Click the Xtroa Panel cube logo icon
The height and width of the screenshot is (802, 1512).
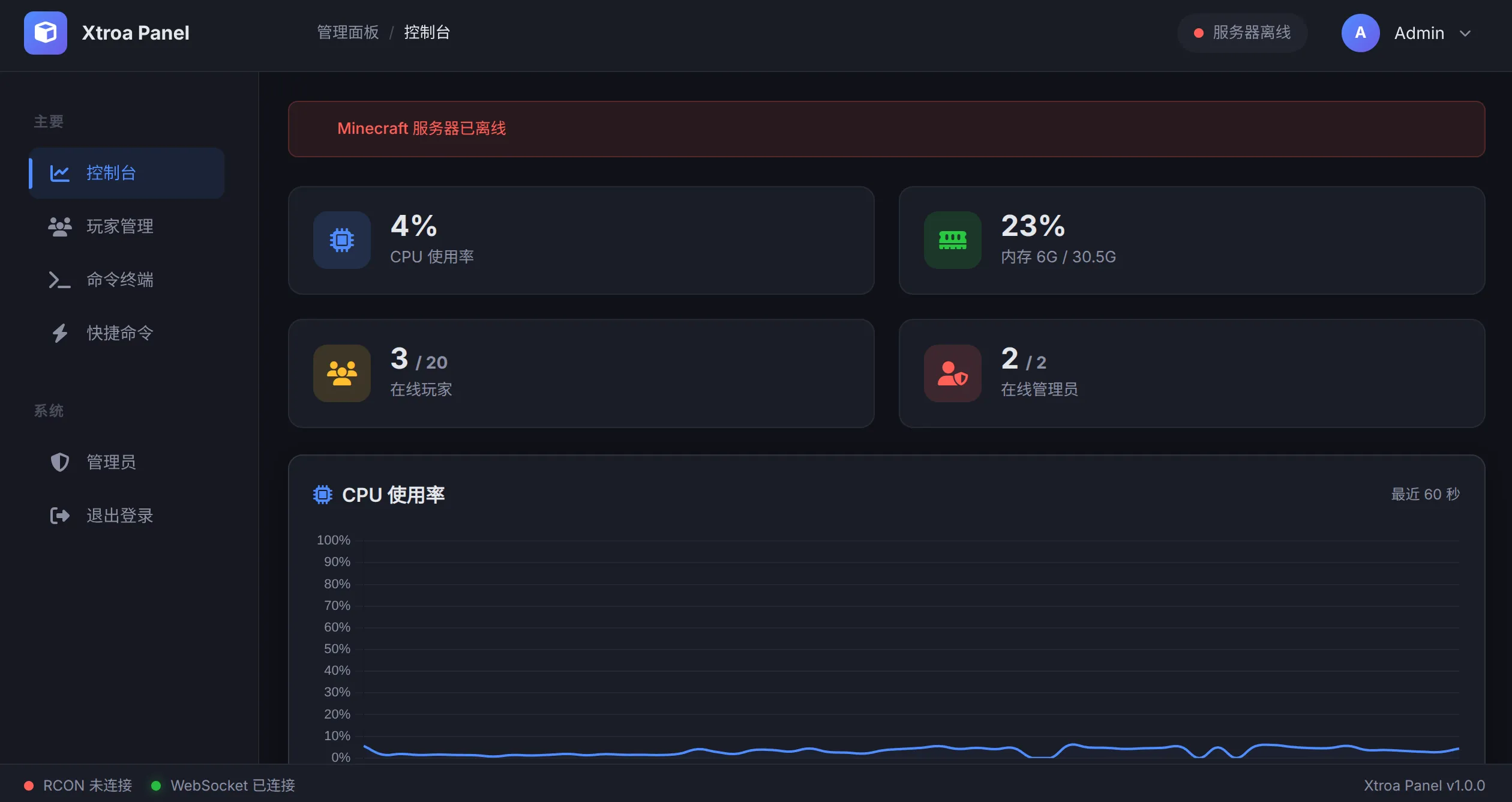(46, 33)
